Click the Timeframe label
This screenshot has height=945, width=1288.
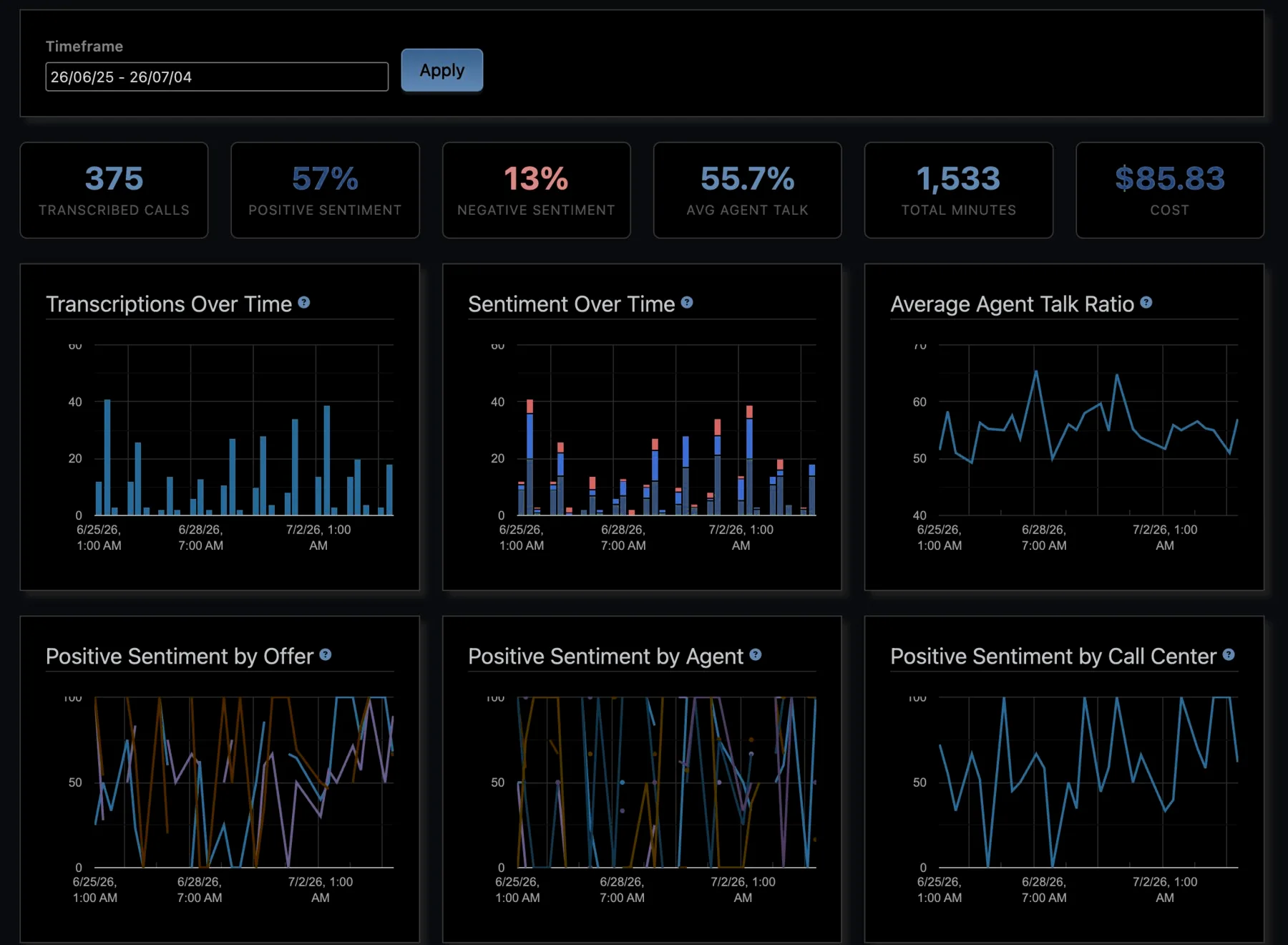(x=84, y=47)
